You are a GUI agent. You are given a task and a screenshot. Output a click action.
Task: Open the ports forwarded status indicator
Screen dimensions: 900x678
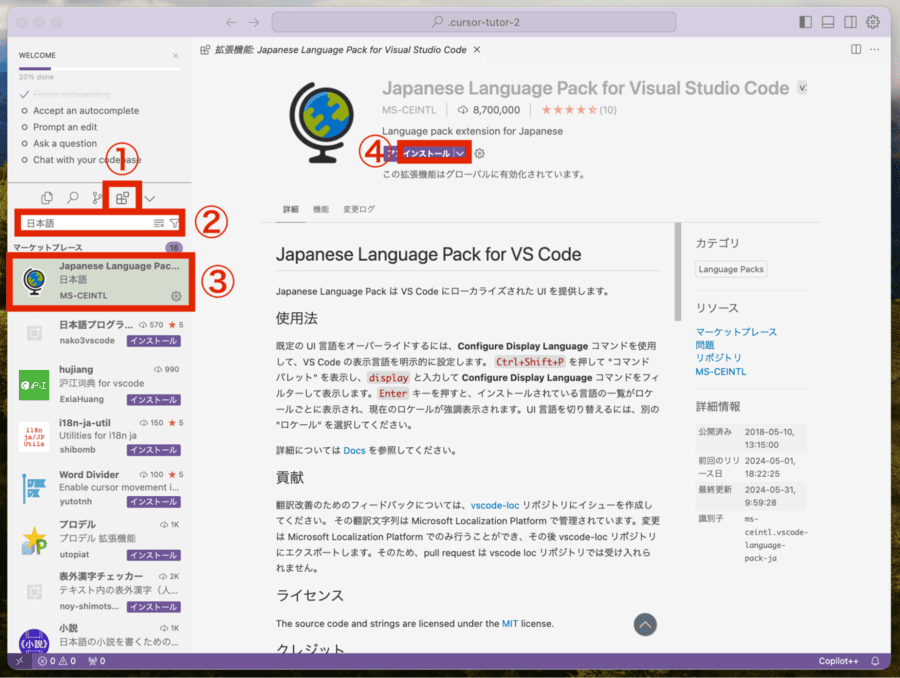[x=96, y=661]
